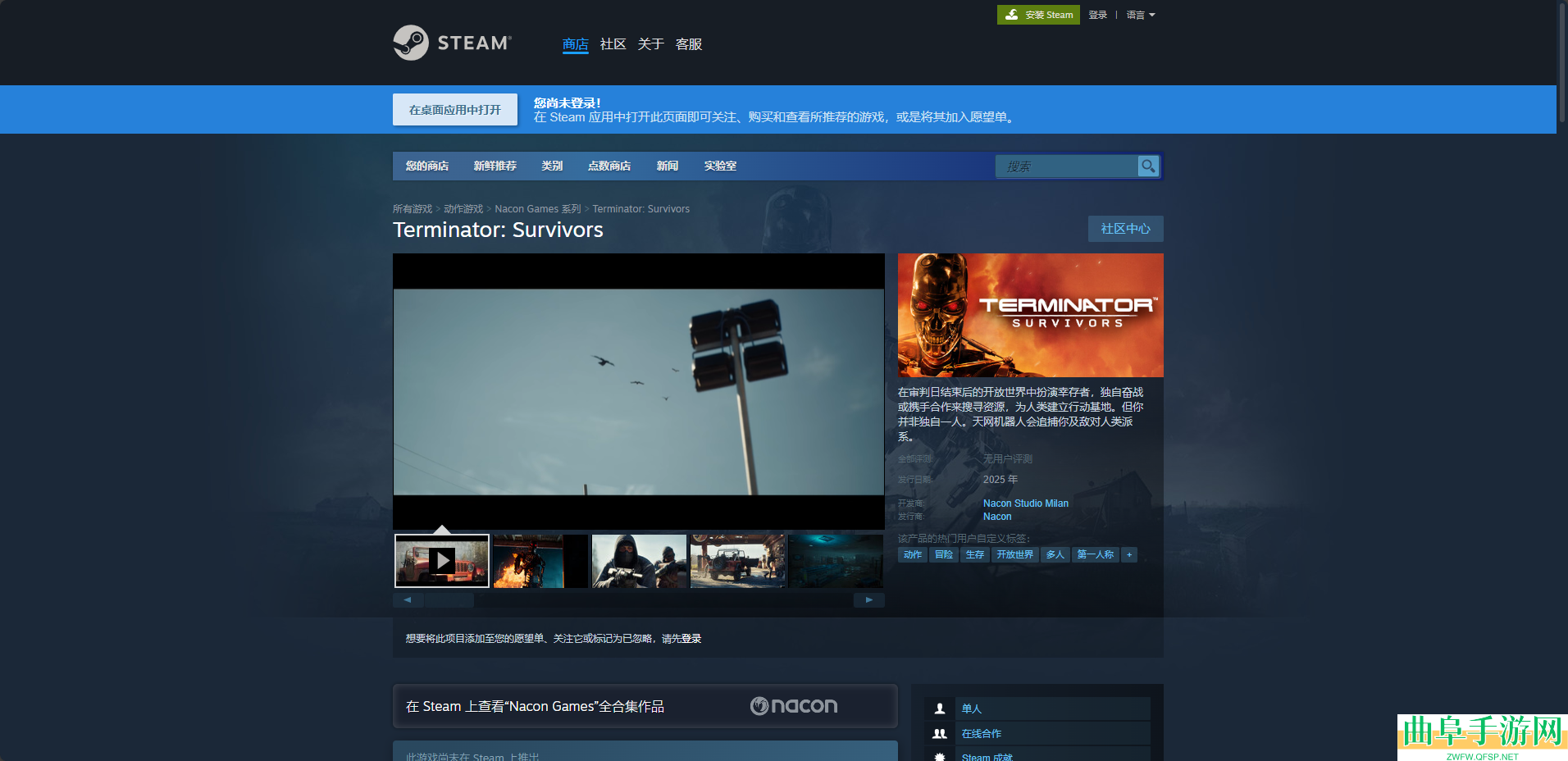Open the 新闻 news tab
Screen dimensions: 1568x761
pos(668,166)
